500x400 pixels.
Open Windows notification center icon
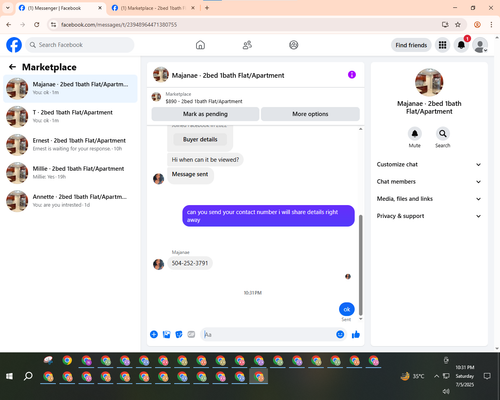(x=487, y=376)
